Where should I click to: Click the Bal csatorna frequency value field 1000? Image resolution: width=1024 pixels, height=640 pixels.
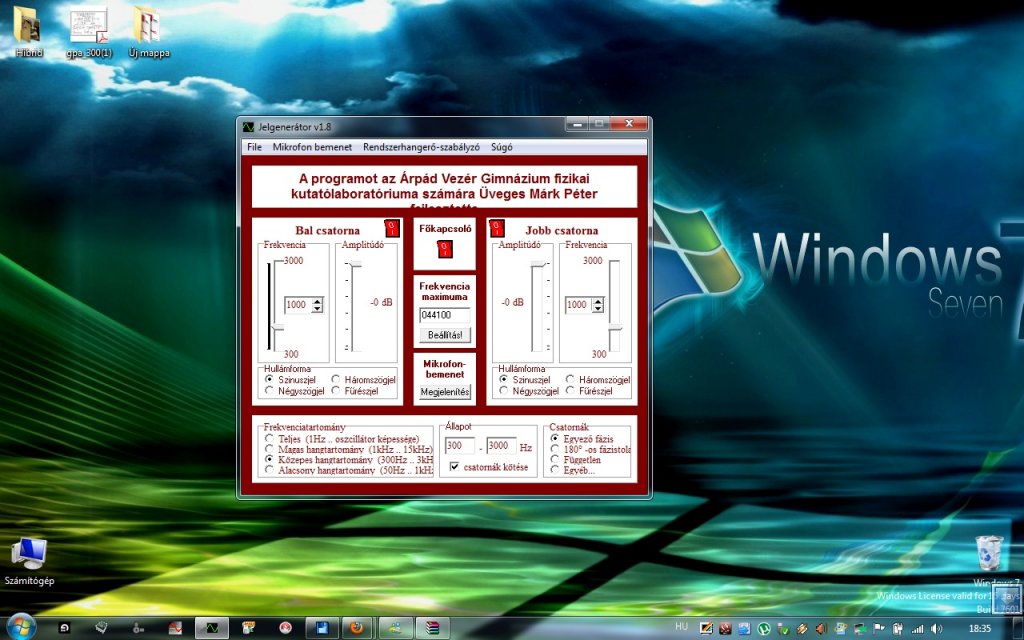[298, 305]
